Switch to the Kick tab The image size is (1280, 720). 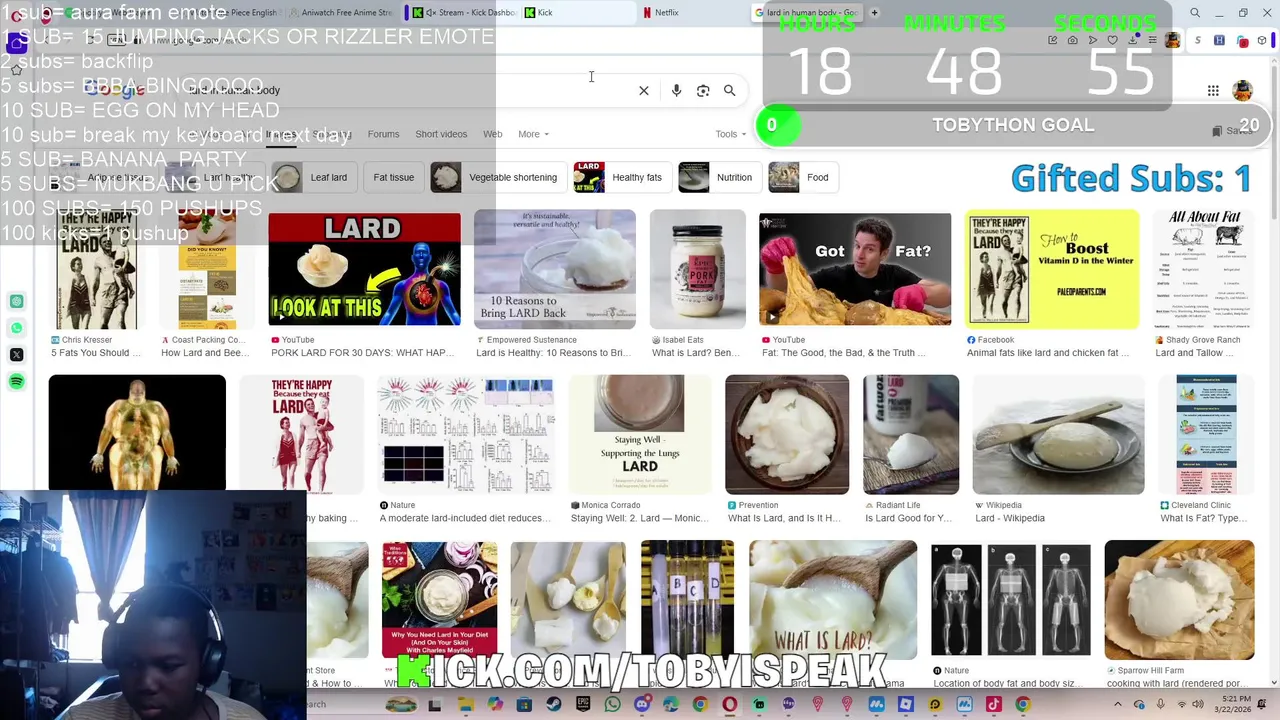[580, 13]
